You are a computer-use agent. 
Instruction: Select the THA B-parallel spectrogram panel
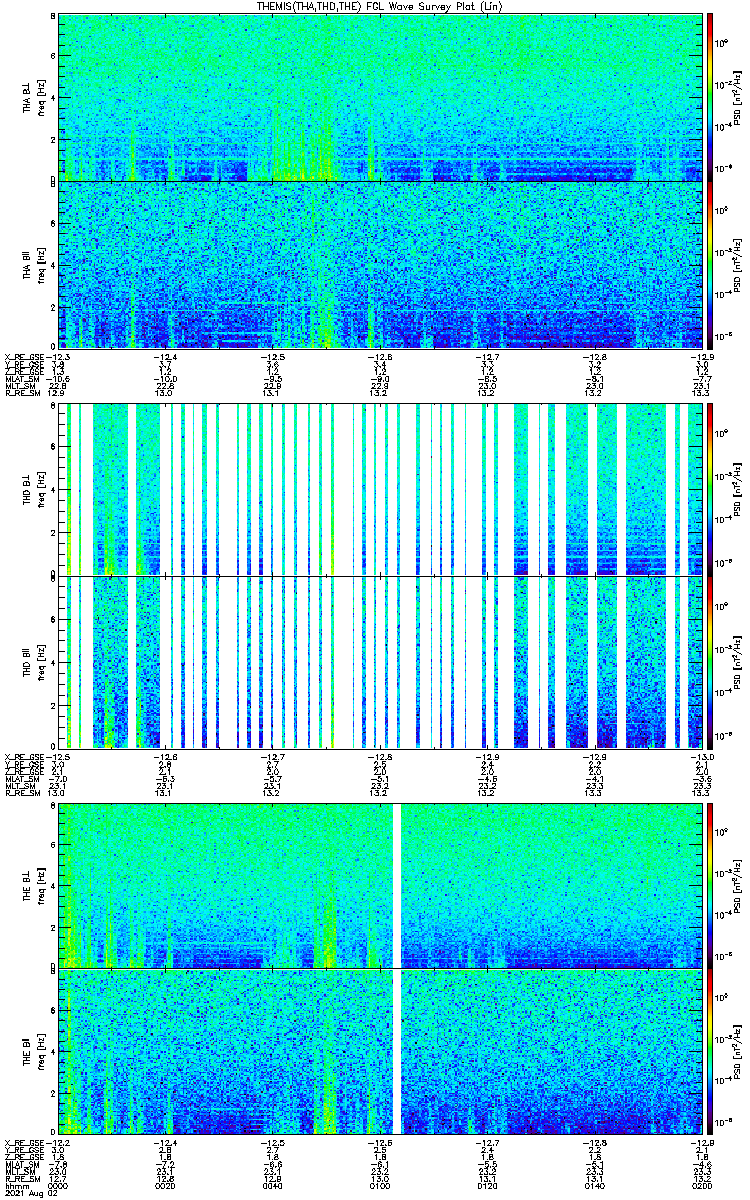coord(379,264)
